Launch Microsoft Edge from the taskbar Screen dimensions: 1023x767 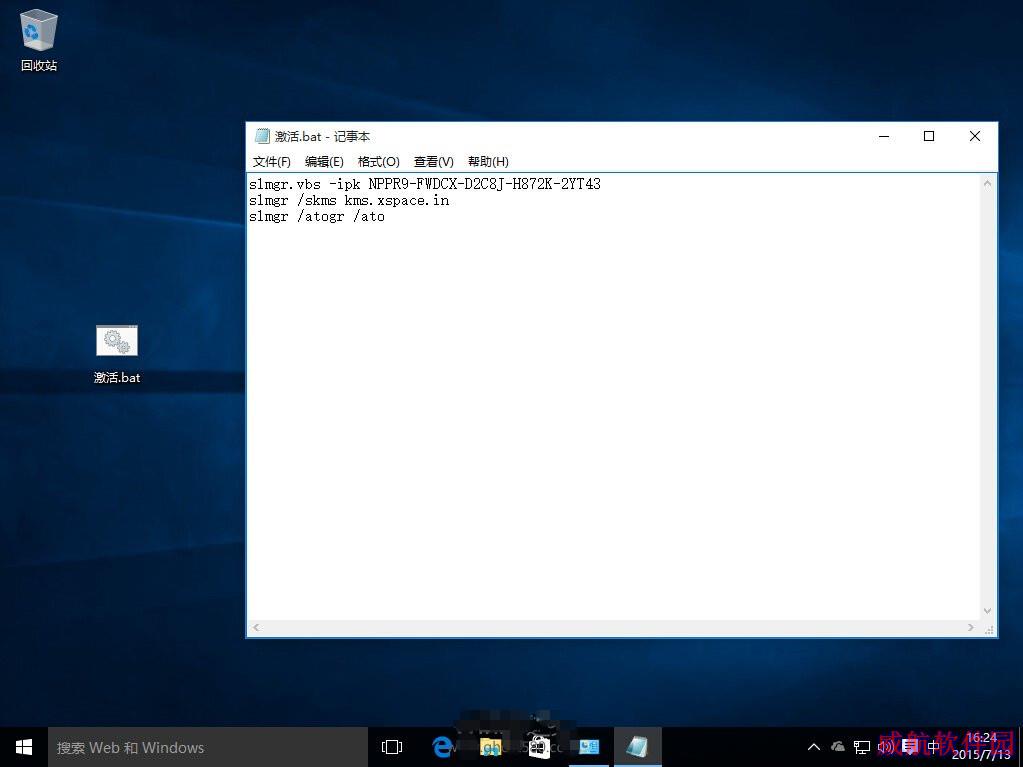[x=442, y=747]
